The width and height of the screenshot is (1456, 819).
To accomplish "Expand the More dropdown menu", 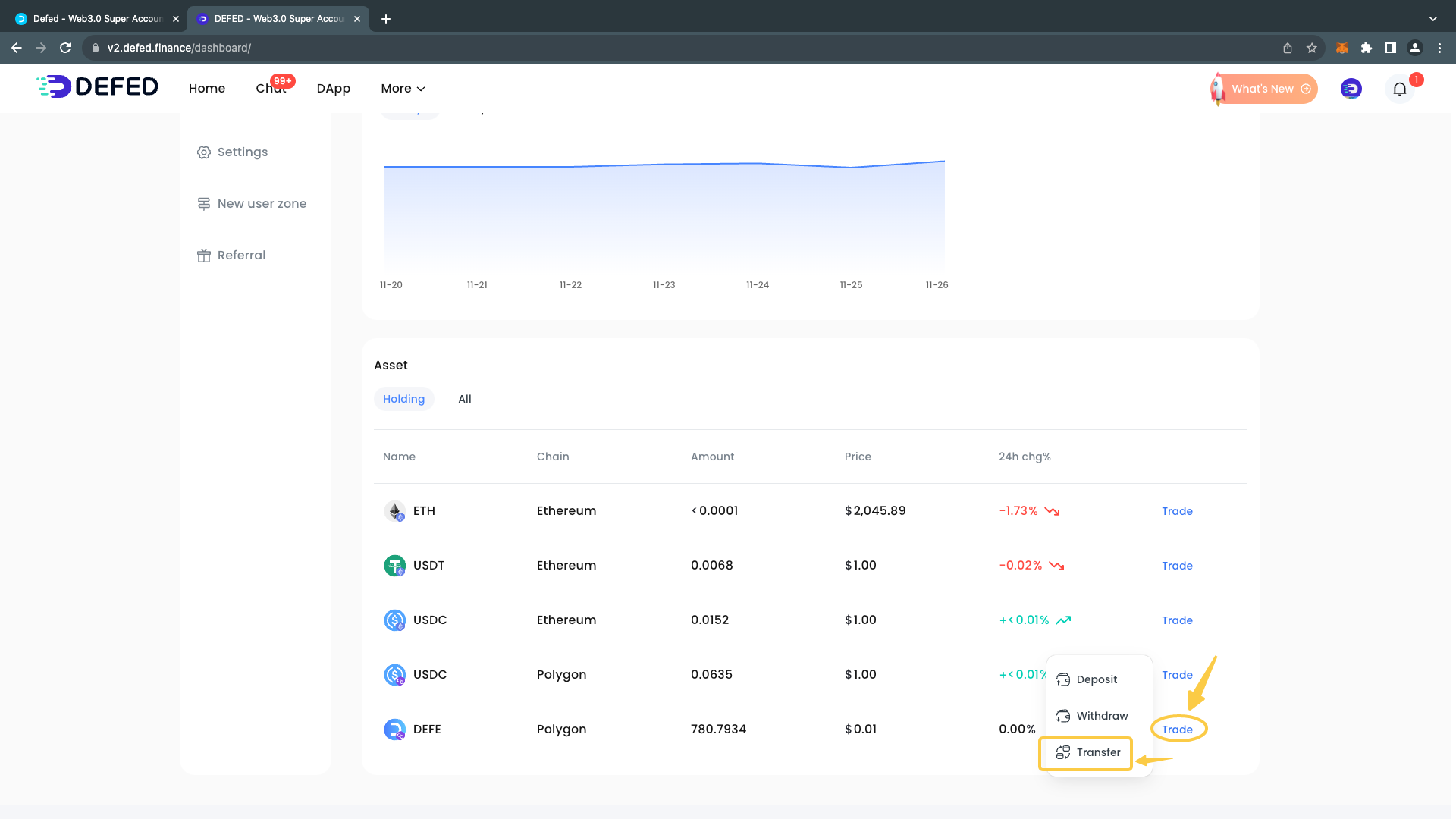I will point(403,89).
